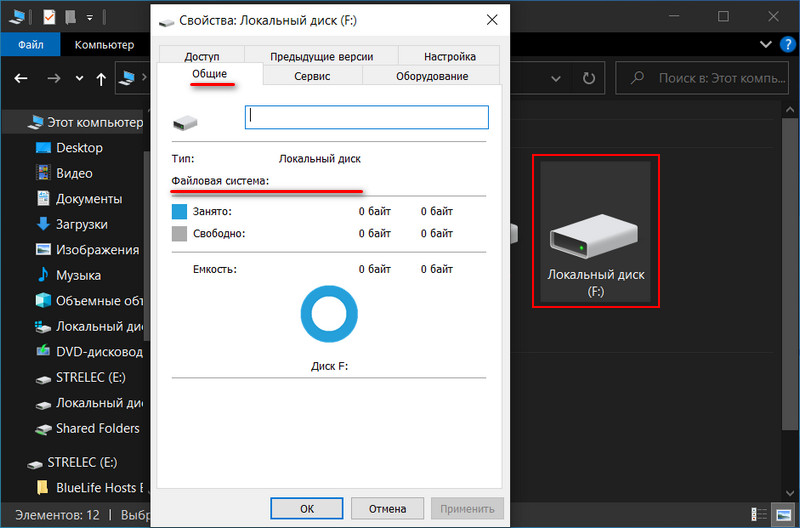
Task: Open the BlueLife Hosts folder
Action: [100, 488]
